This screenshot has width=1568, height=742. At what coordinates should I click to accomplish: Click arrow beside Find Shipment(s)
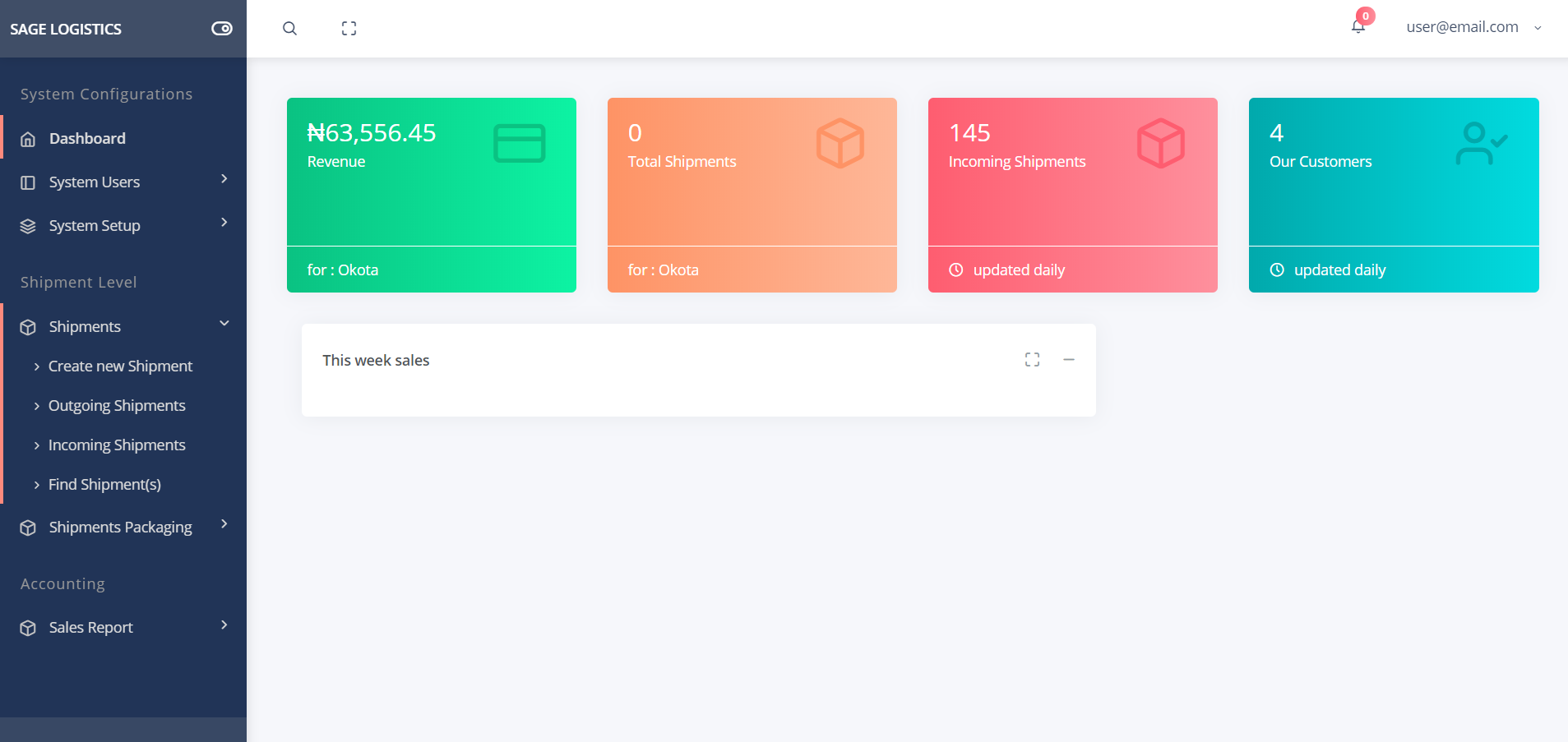pos(36,485)
